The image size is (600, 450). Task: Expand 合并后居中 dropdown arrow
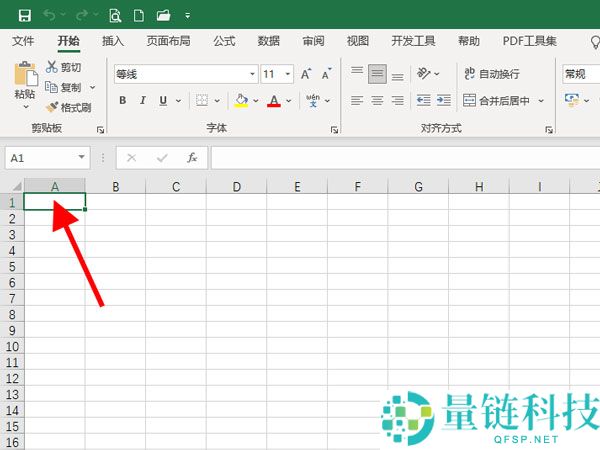541,101
